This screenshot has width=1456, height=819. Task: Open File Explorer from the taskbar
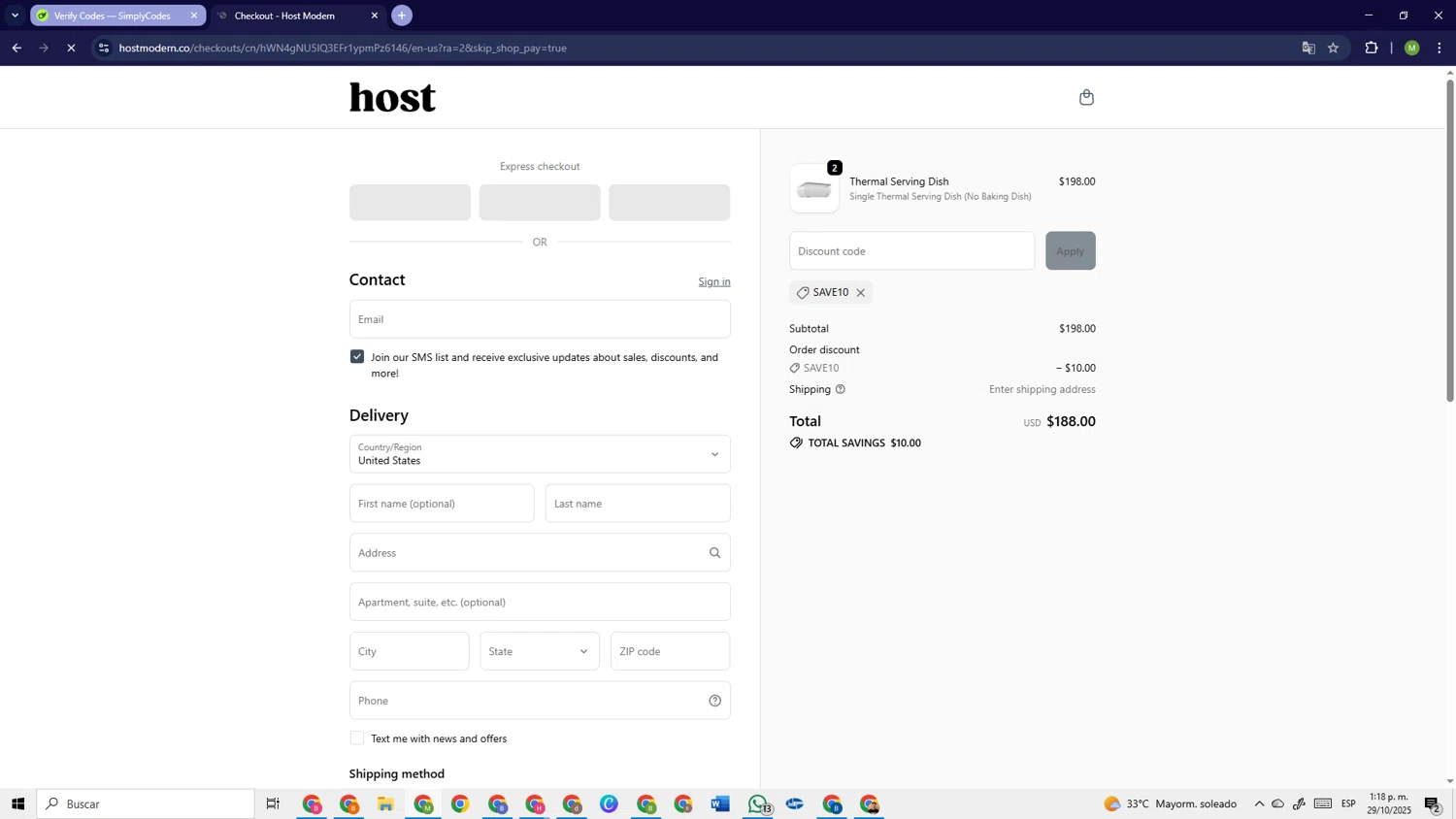click(x=386, y=803)
